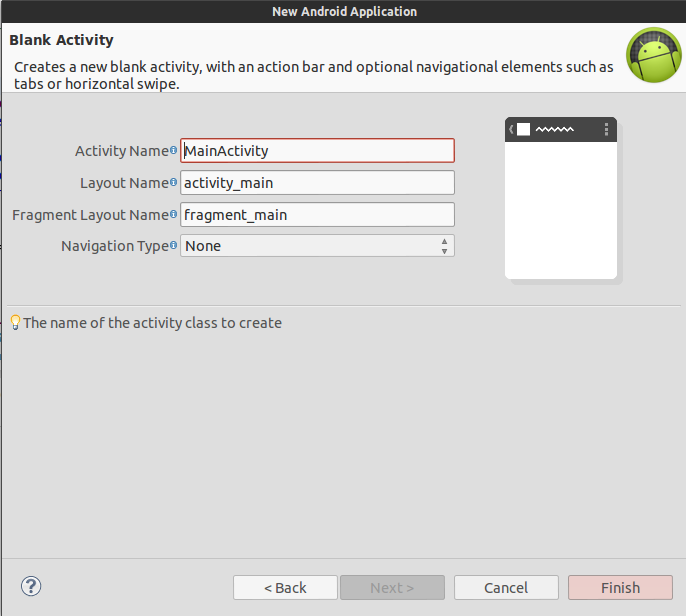686x616 pixels.
Task: Click info icon next to Layout Name
Action: 173,182
